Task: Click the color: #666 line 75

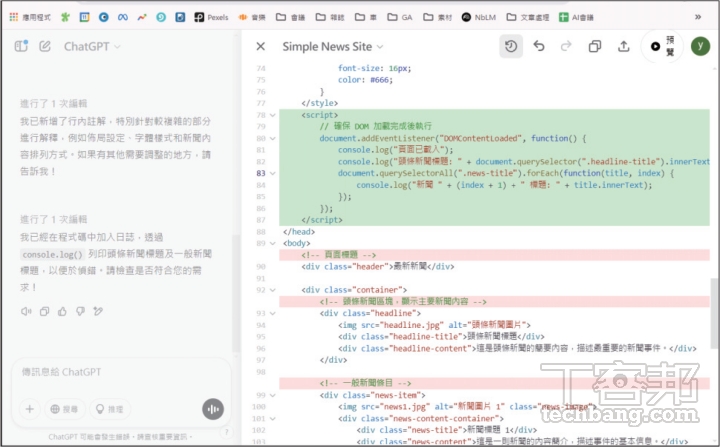Action: (x=366, y=80)
